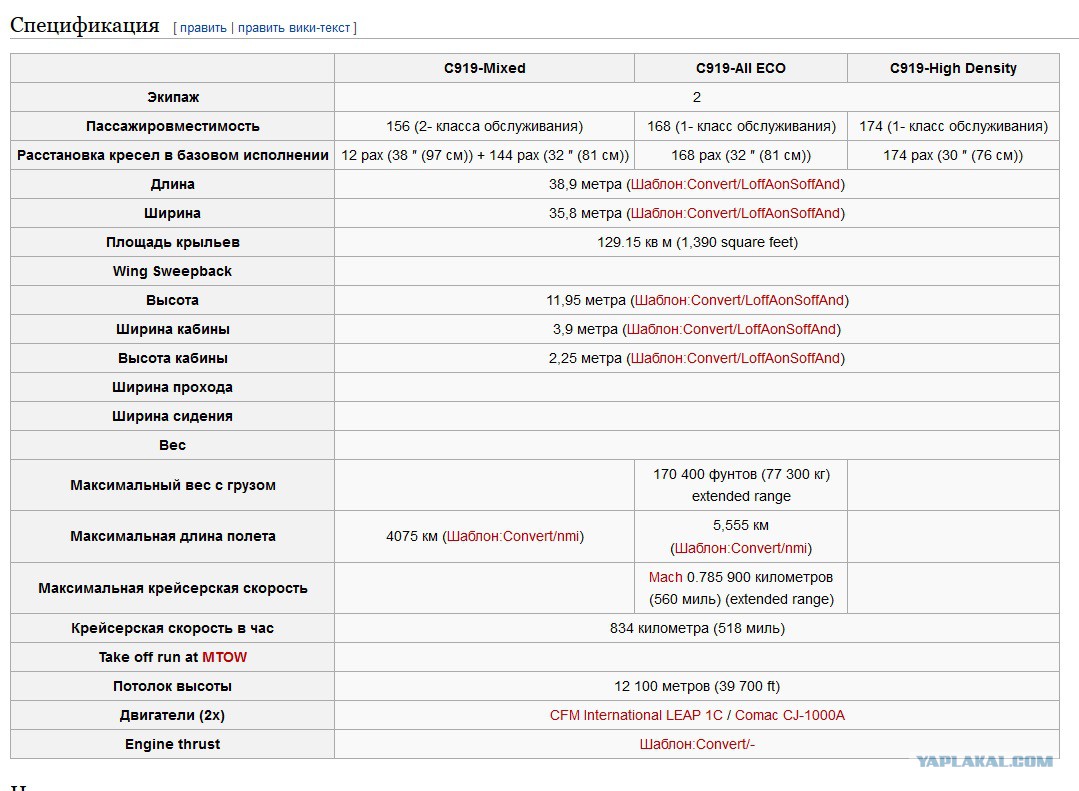Click the template link in Ширина кабины row

click(x=731, y=329)
